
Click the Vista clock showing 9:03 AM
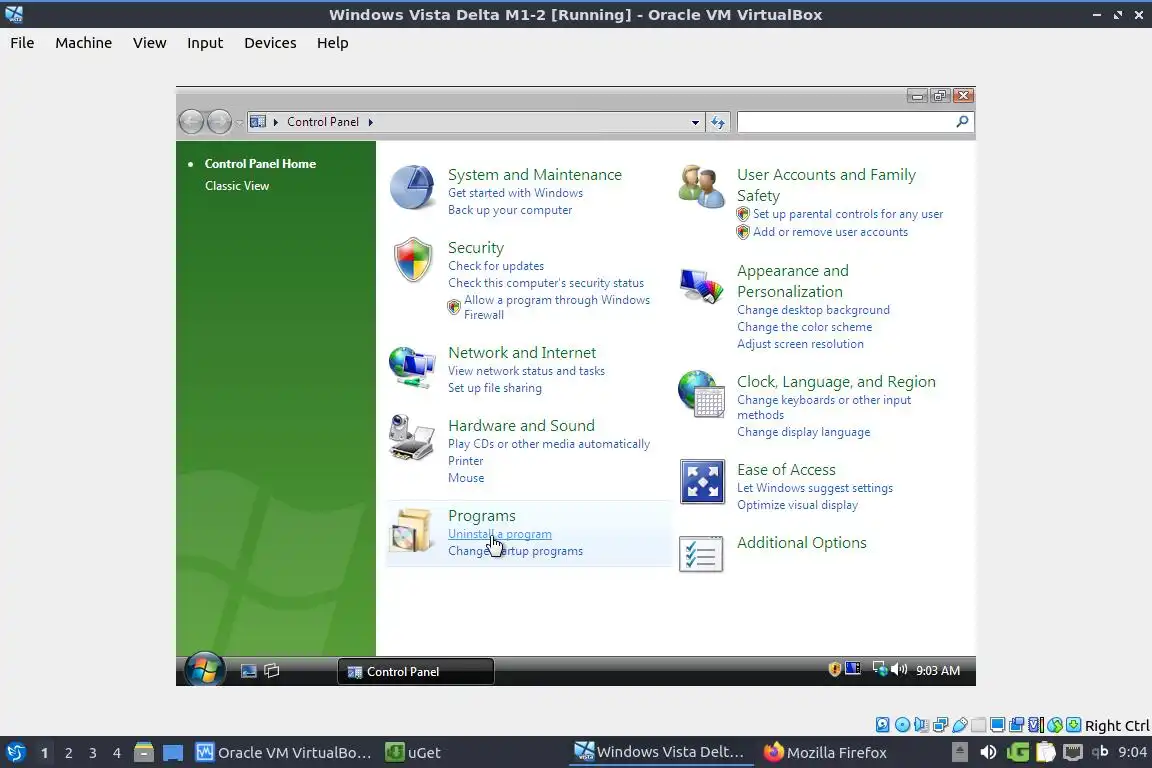tap(937, 670)
